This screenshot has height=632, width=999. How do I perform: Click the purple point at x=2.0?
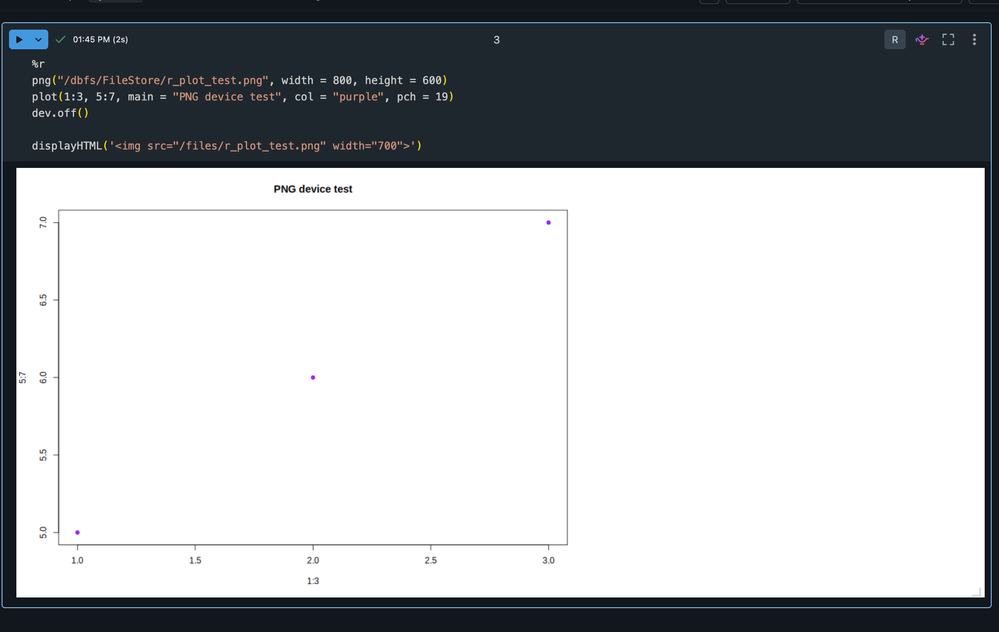[313, 377]
